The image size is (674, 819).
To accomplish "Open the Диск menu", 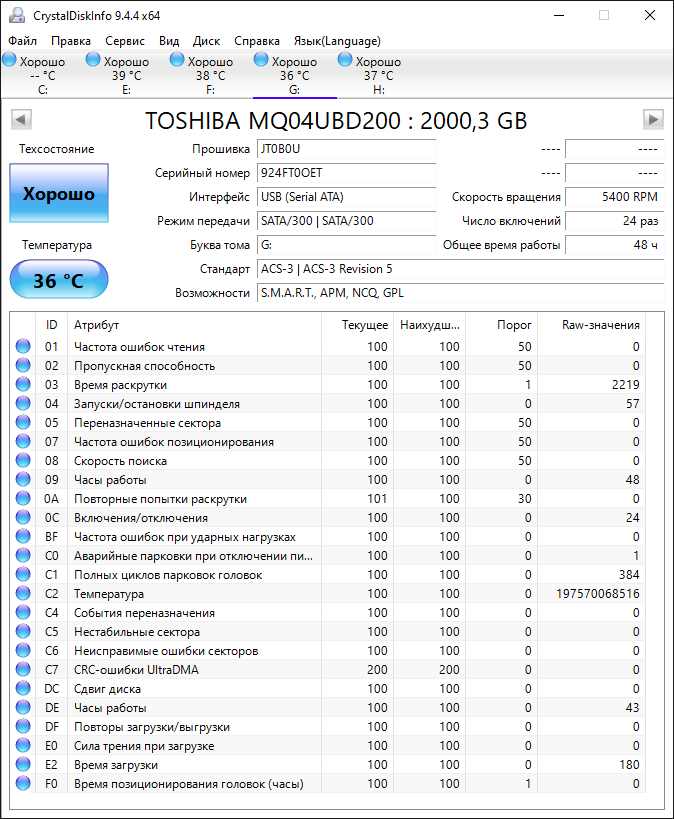I will pyautogui.click(x=206, y=41).
